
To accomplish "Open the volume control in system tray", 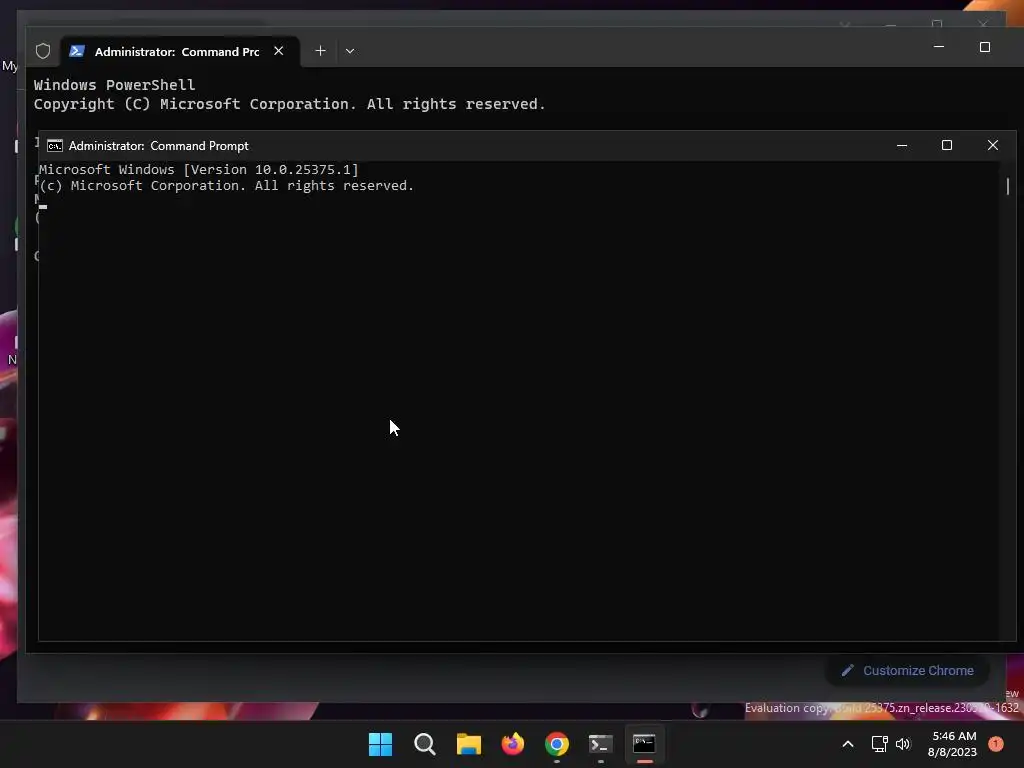I will pos(903,744).
